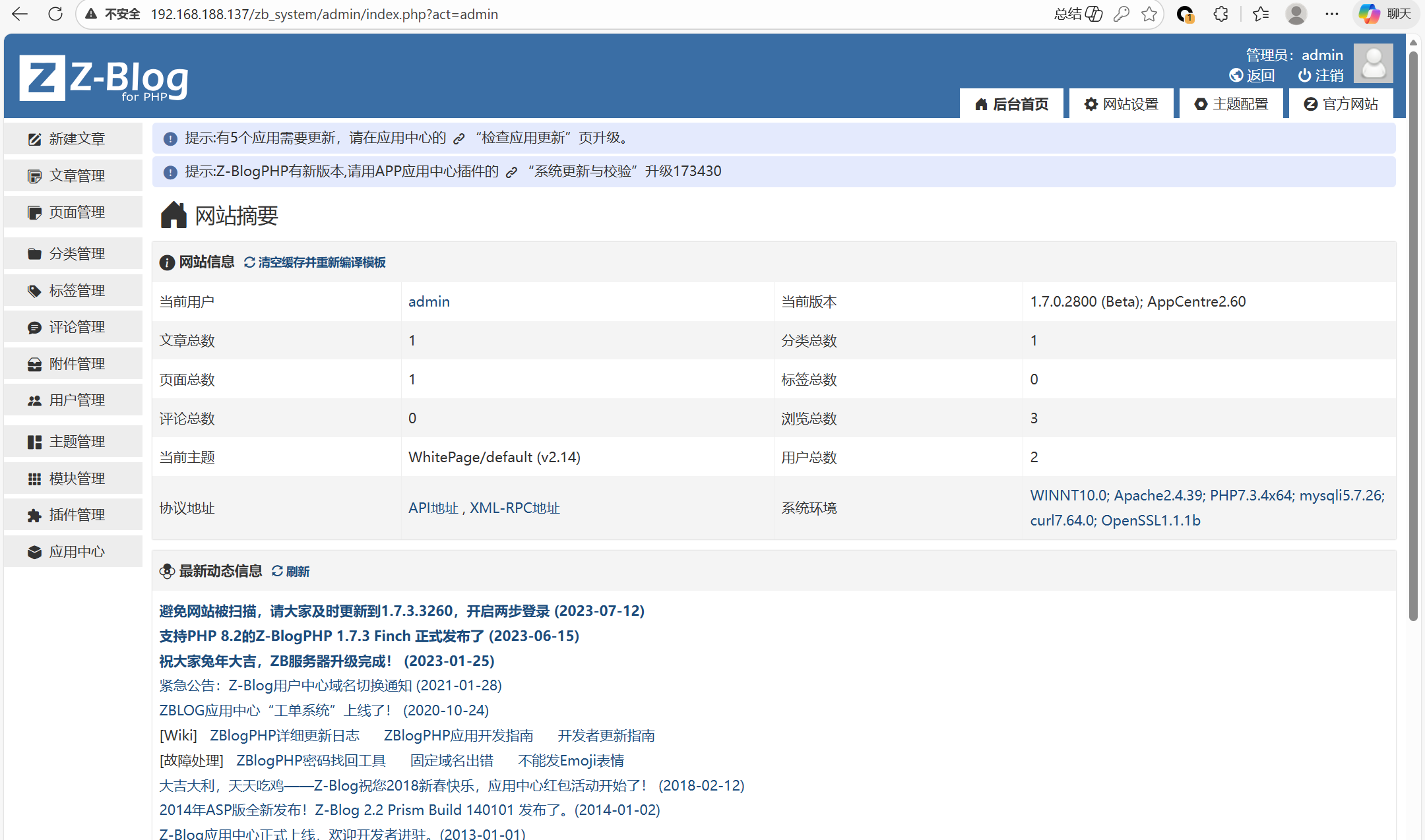Click the admin avatar image

click(1373, 63)
